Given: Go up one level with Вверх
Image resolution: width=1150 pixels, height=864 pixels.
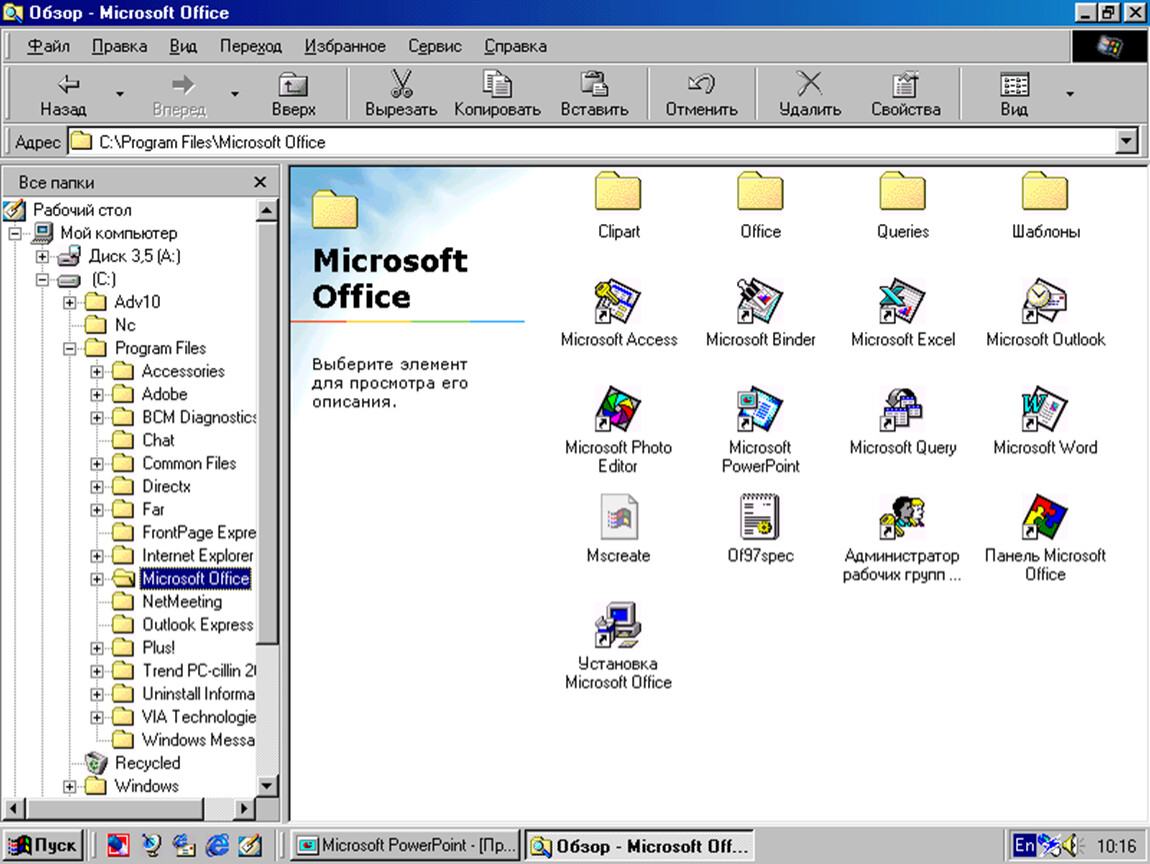Looking at the screenshot, I should pos(293,94).
